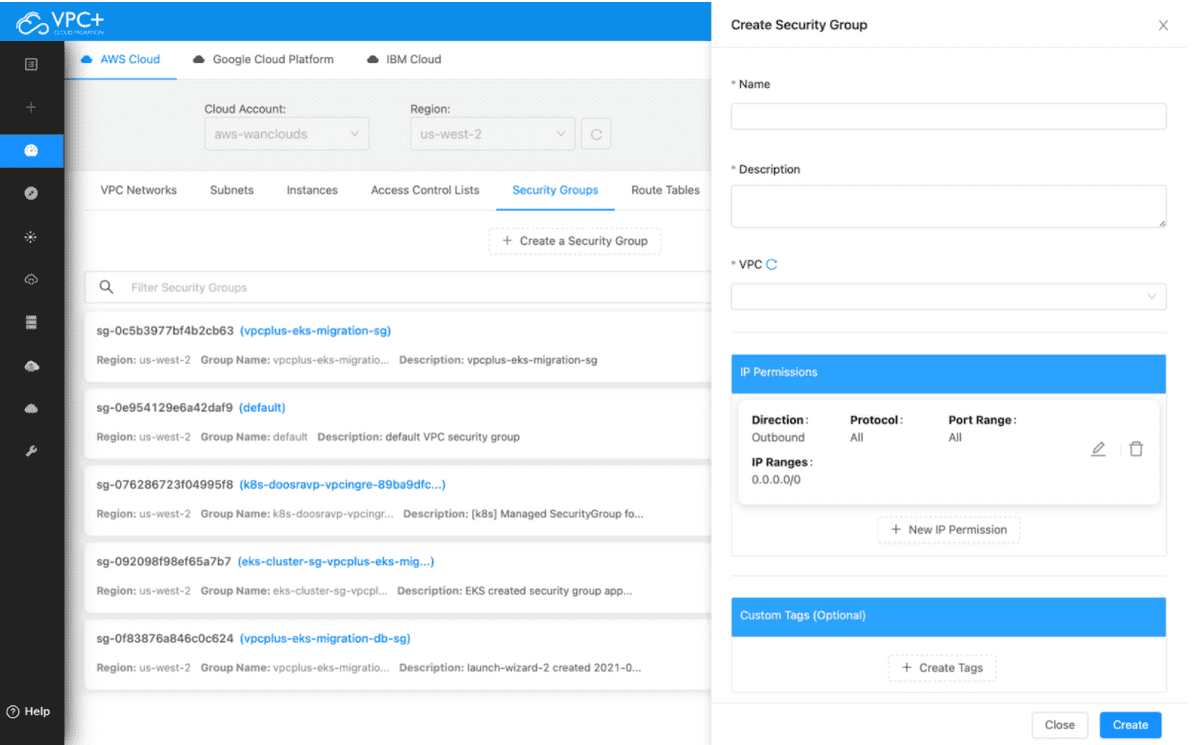Click the Help label in the sidebar
The width and height of the screenshot is (1200, 745).
tap(37, 712)
